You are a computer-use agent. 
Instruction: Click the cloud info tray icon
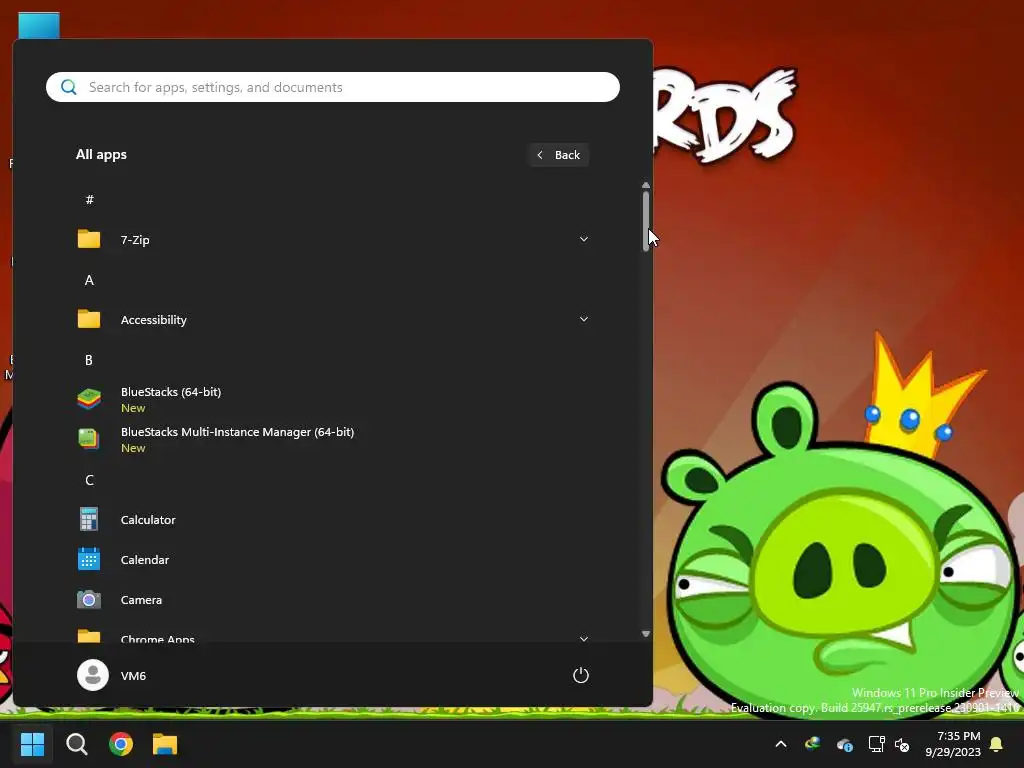(844, 744)
